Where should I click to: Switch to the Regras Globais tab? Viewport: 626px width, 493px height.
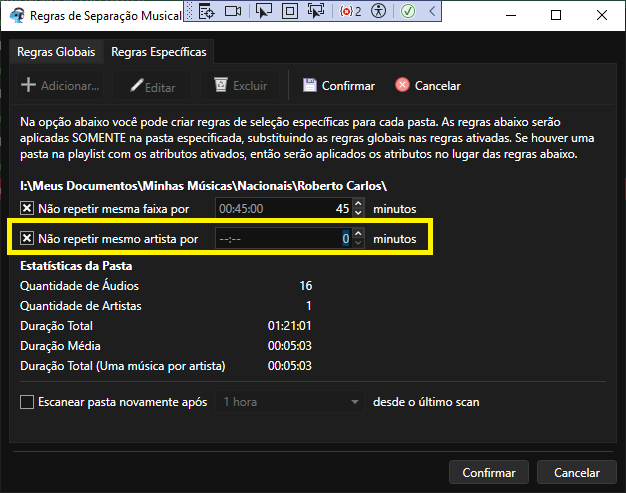pos(56,51)
